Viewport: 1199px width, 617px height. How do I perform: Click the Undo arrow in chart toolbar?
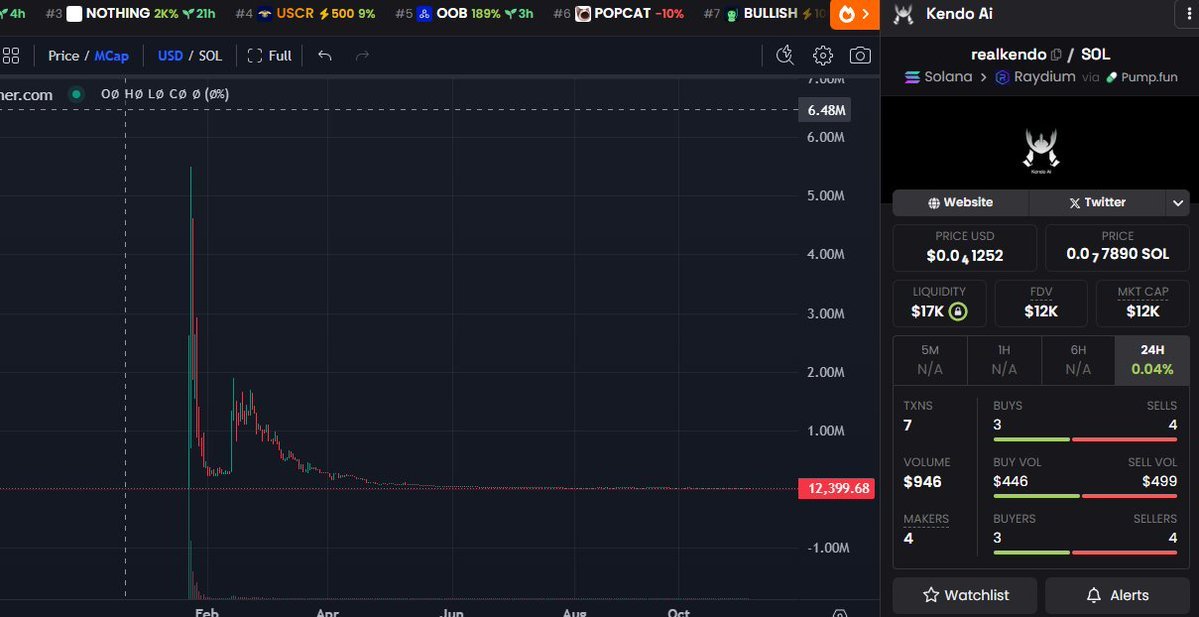coord(324,56)
